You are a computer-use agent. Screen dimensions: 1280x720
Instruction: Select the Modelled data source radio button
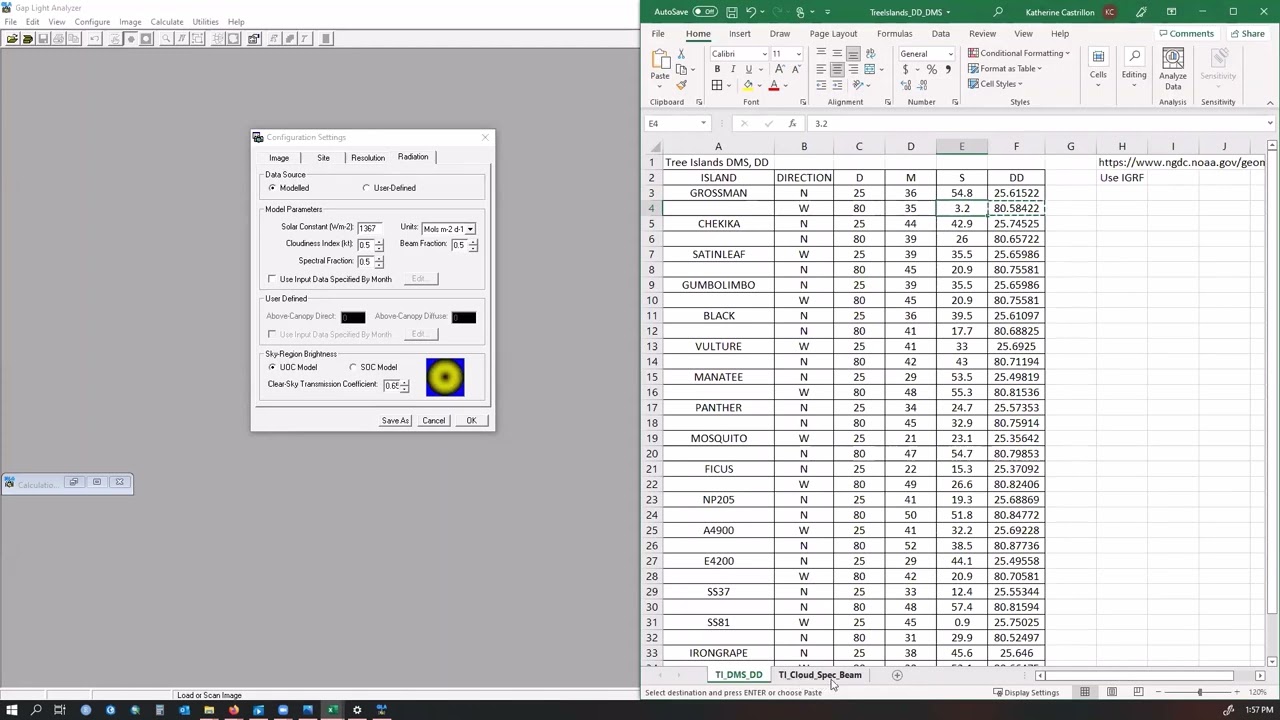272,188
